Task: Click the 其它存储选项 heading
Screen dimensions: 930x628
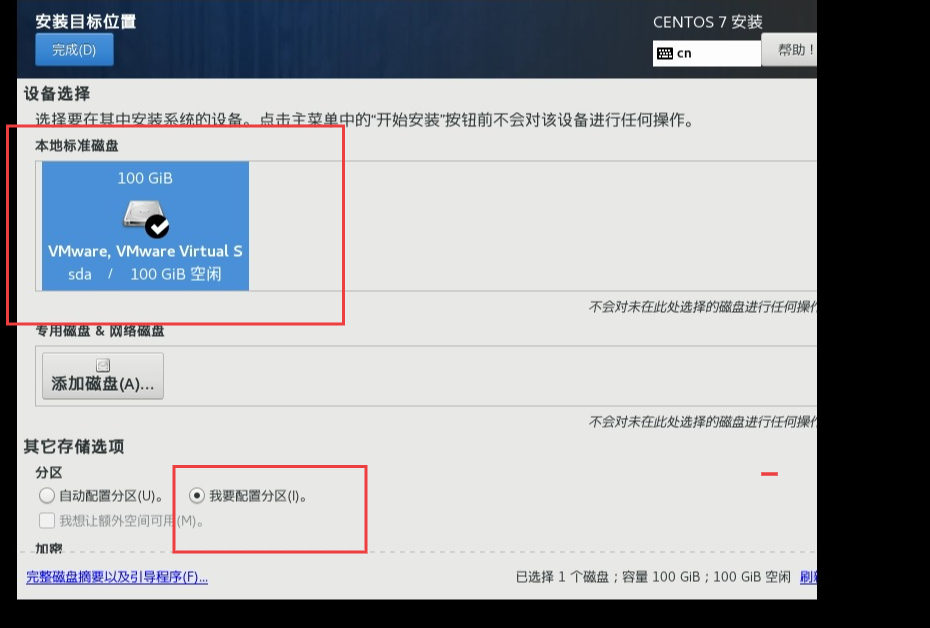Action: pyautogui.click(x=74, y=446)
